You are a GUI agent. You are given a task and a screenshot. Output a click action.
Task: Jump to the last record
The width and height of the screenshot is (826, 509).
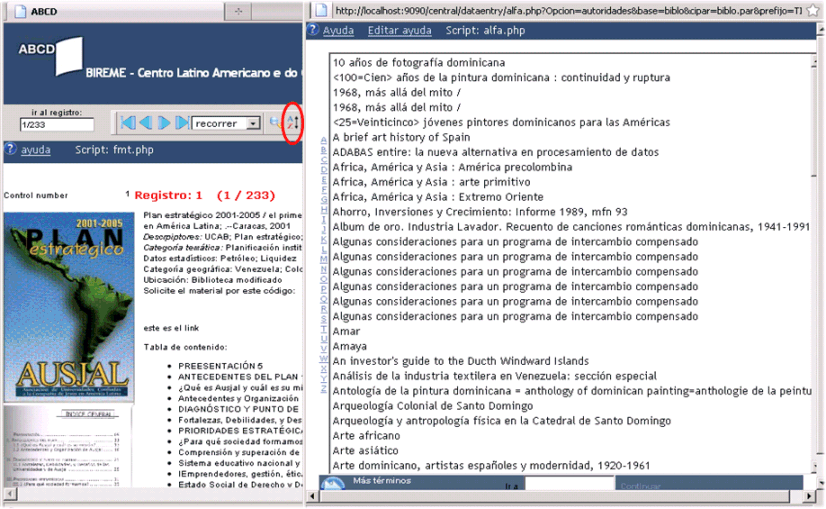(182, 123)
